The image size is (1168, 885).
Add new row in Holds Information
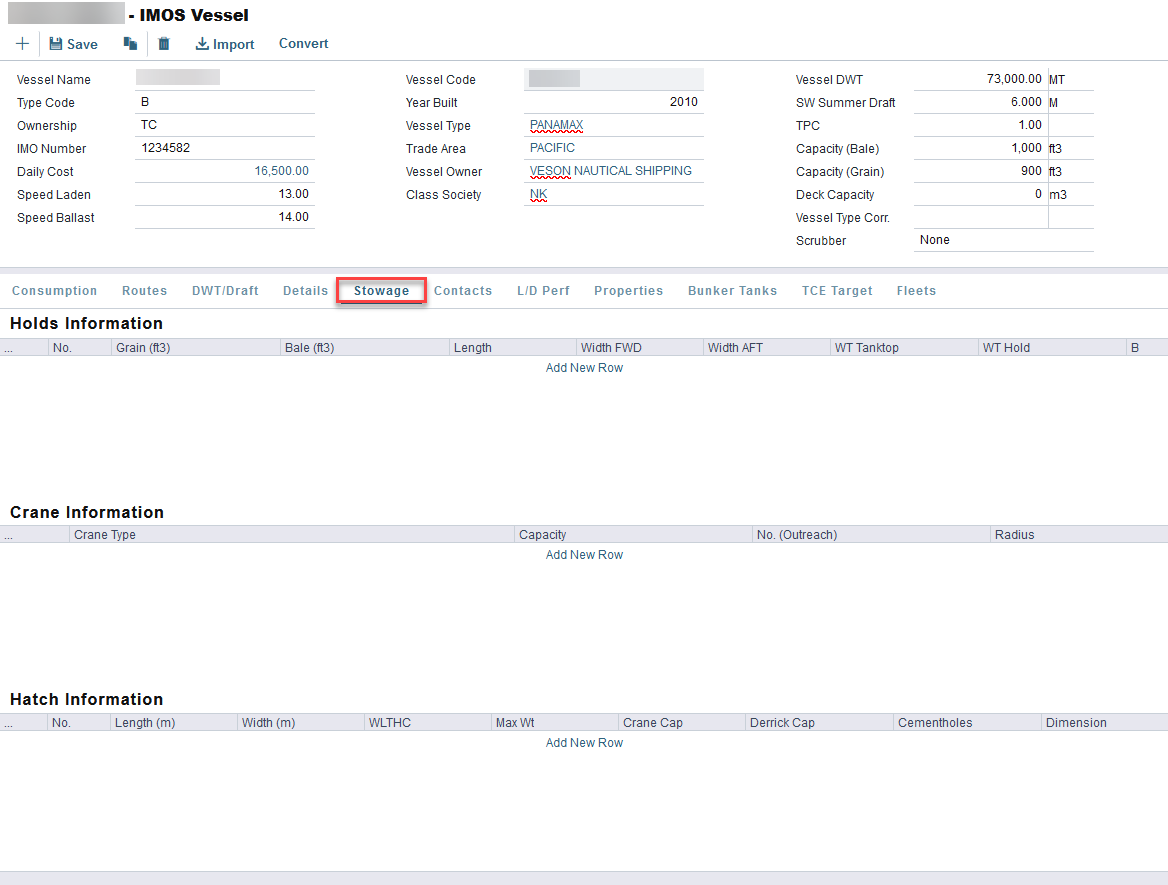pyautogui.click(x=584, y=368)
